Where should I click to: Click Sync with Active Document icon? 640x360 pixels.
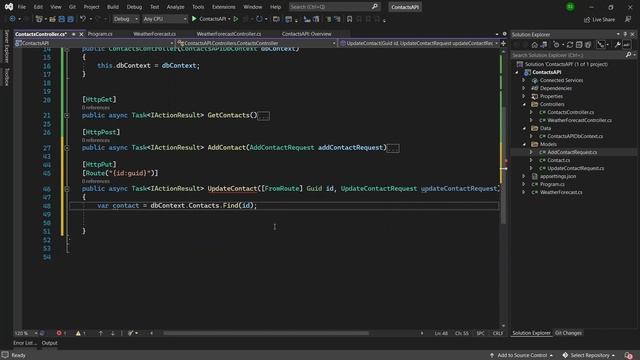pyautogui.click(x=570, y=45)
